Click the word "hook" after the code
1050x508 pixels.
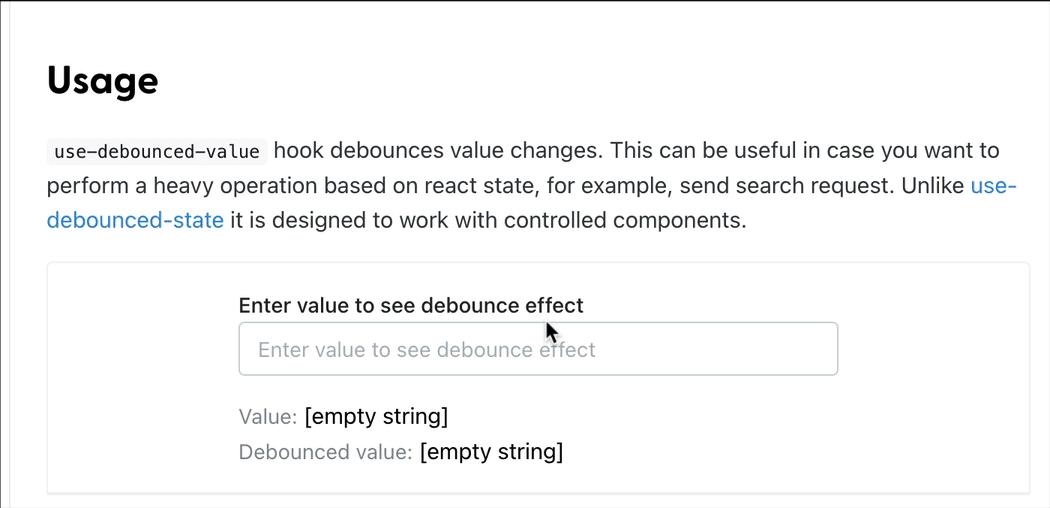pos(298,151)
